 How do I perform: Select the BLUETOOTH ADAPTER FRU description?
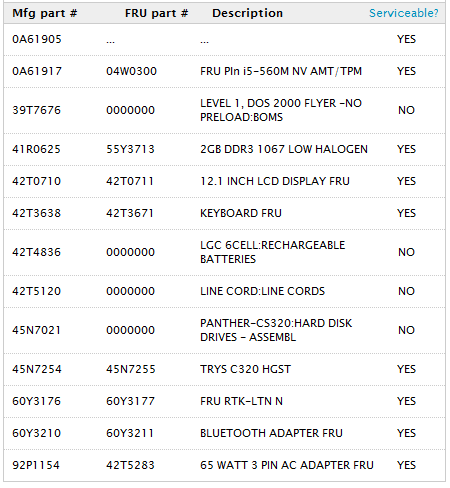point(271,433)
